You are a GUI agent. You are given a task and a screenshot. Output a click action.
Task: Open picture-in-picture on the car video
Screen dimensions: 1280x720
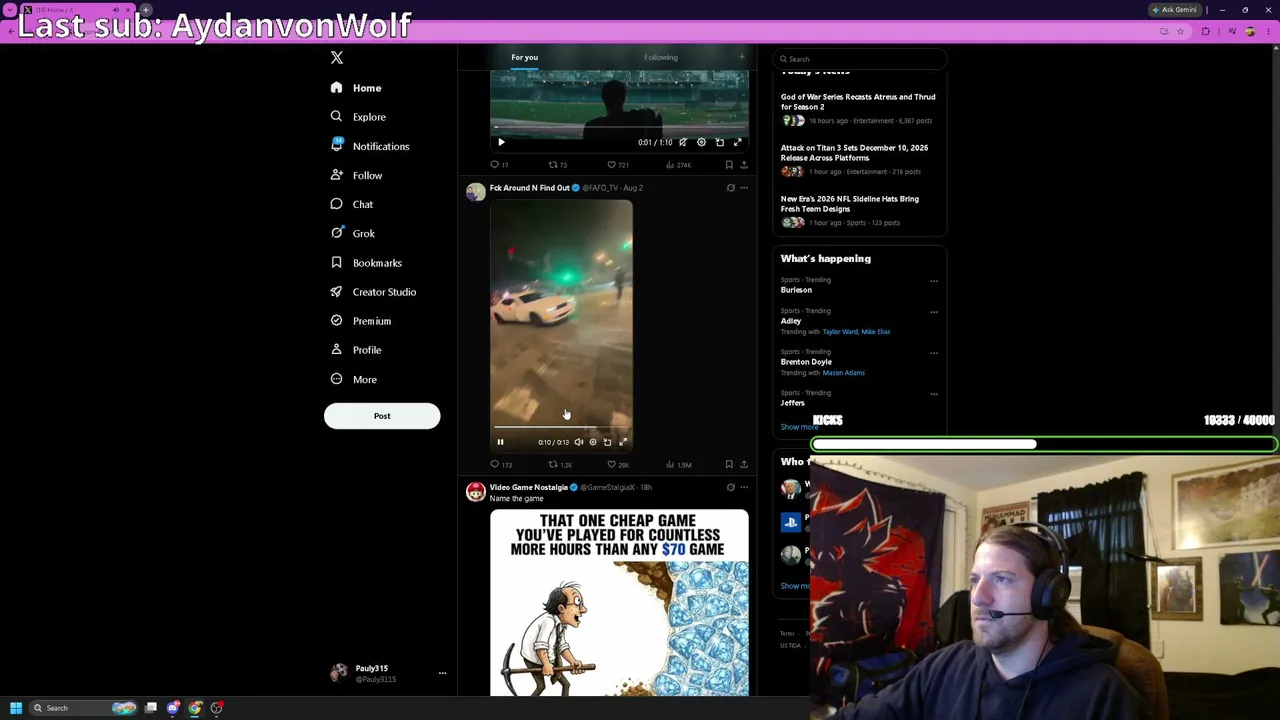[607, 442]
